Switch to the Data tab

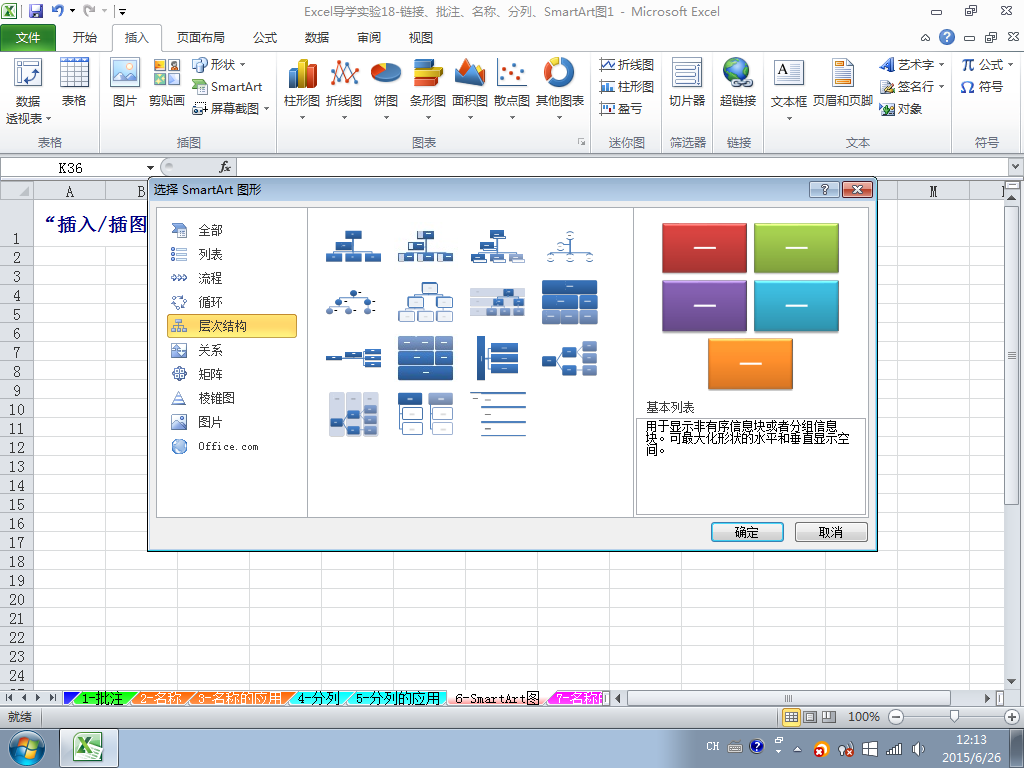click(x=317, y=38)
